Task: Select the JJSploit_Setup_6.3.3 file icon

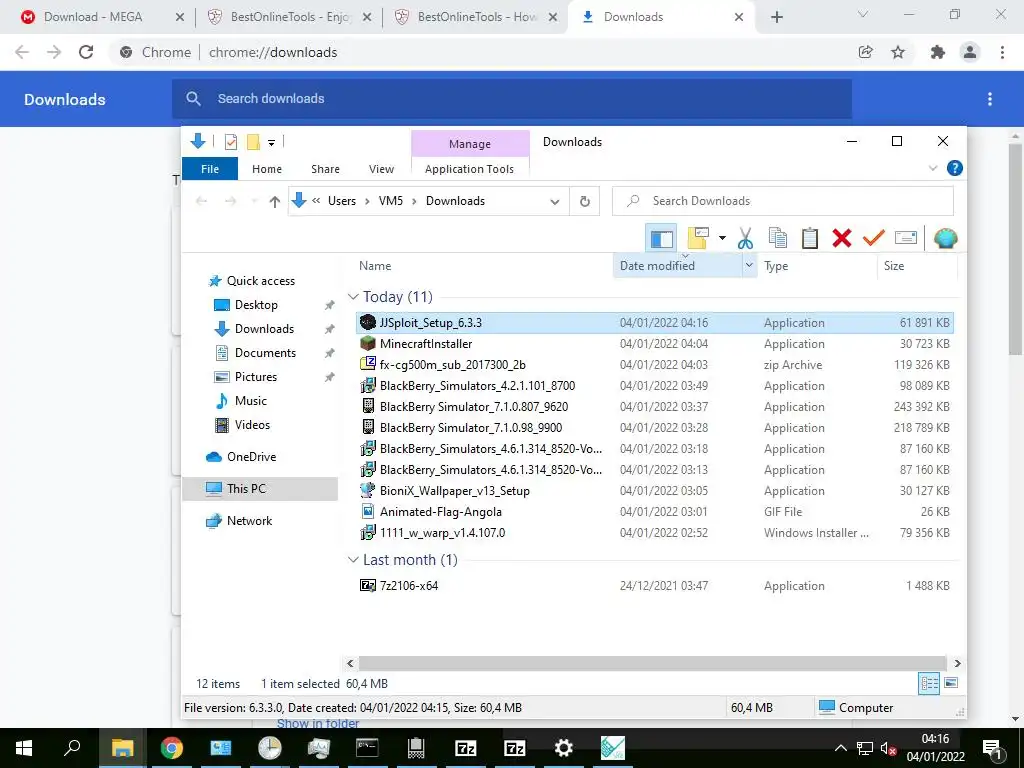Action: pyautogui.click(x=368, y=322)
